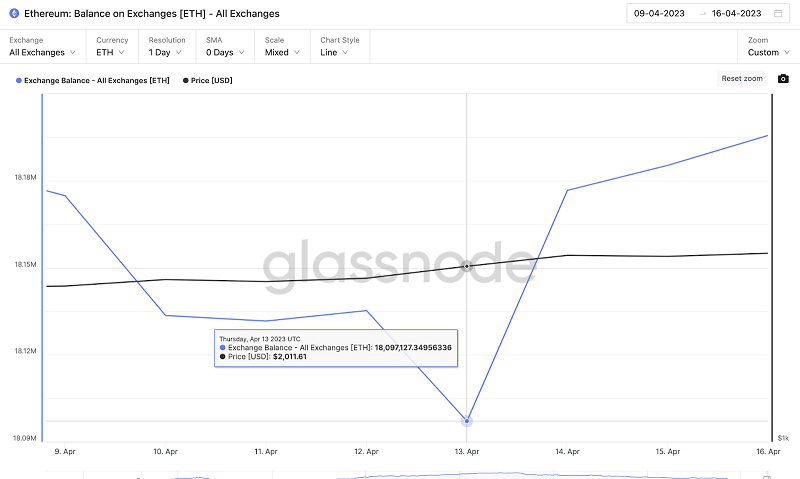Toggle the Price [USD] legend series
Screen dimensions: 800x479
207,80
